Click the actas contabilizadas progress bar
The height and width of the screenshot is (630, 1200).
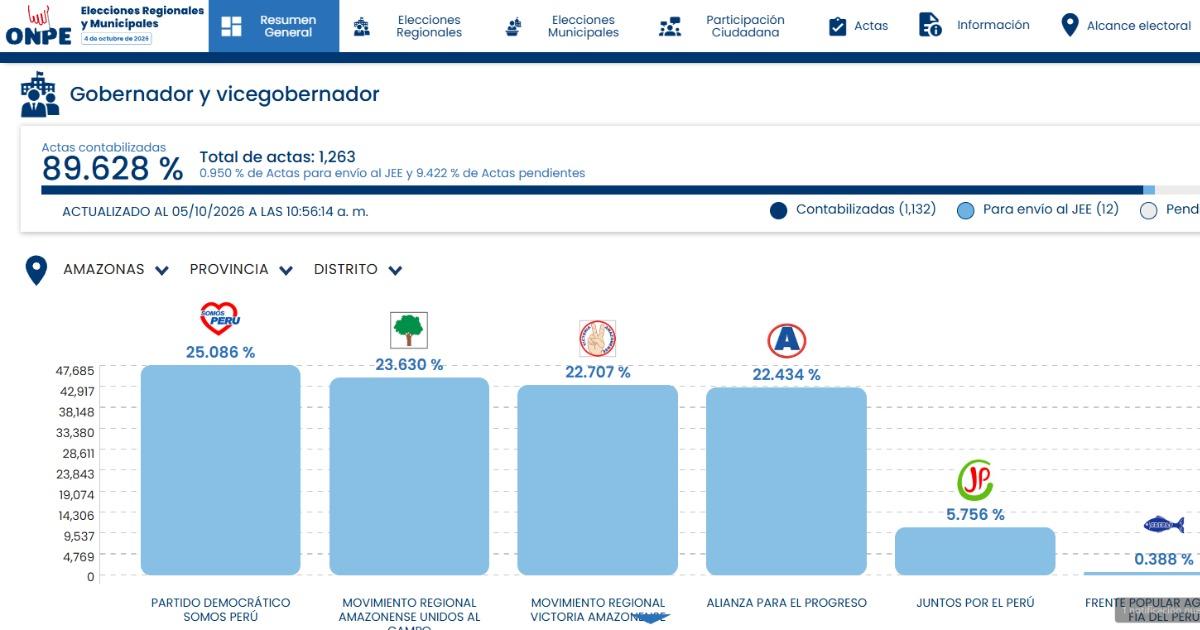[620, 190]
